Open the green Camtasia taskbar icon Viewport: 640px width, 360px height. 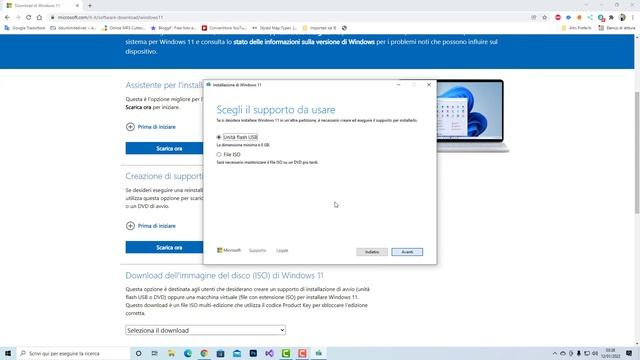(286, 353)
